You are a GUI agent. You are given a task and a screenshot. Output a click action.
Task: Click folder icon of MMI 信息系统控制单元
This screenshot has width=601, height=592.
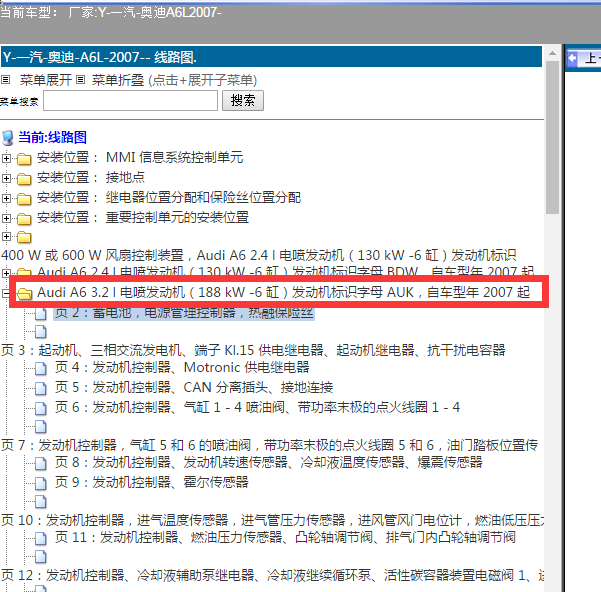point(24,158)
